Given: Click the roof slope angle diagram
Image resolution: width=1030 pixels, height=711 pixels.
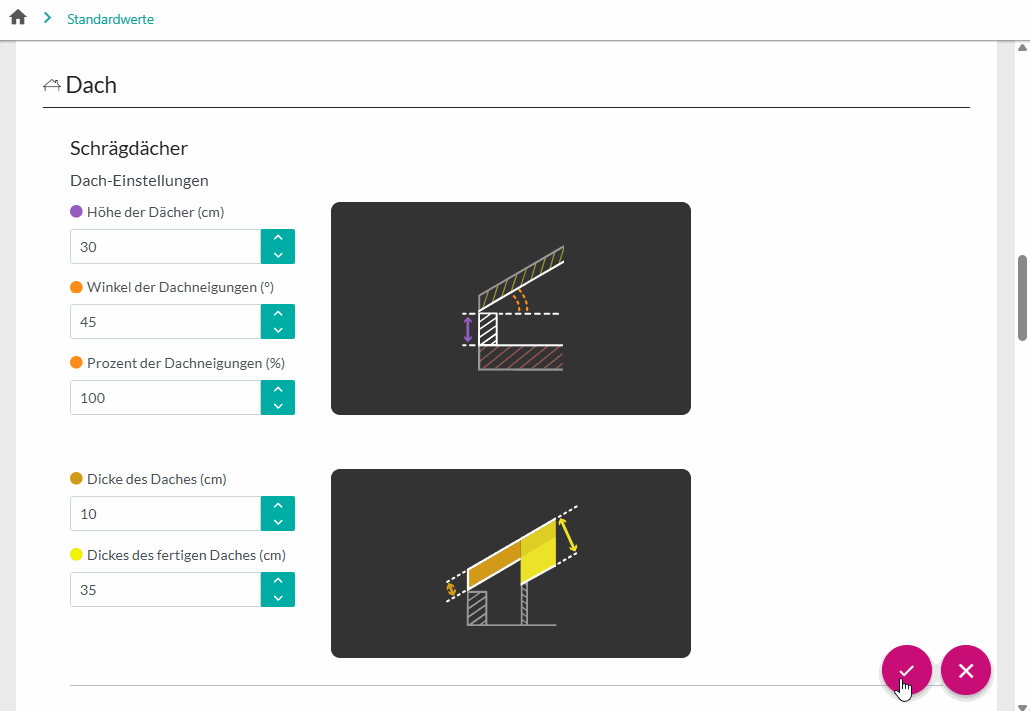Looking at the screenshot, I should (510, 308).
